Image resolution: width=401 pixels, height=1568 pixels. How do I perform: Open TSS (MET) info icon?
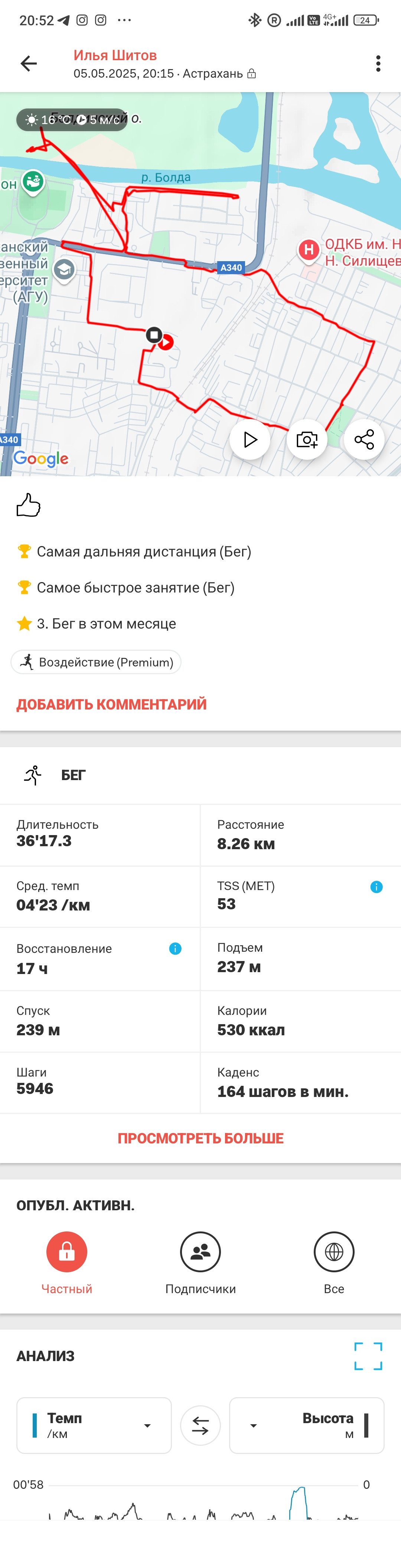click(376, 887)
